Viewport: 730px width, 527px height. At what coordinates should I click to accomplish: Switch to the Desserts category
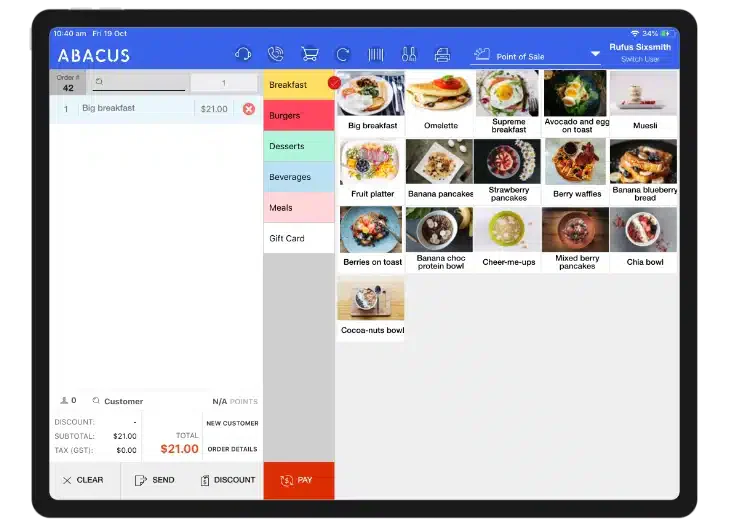(299, 146)
